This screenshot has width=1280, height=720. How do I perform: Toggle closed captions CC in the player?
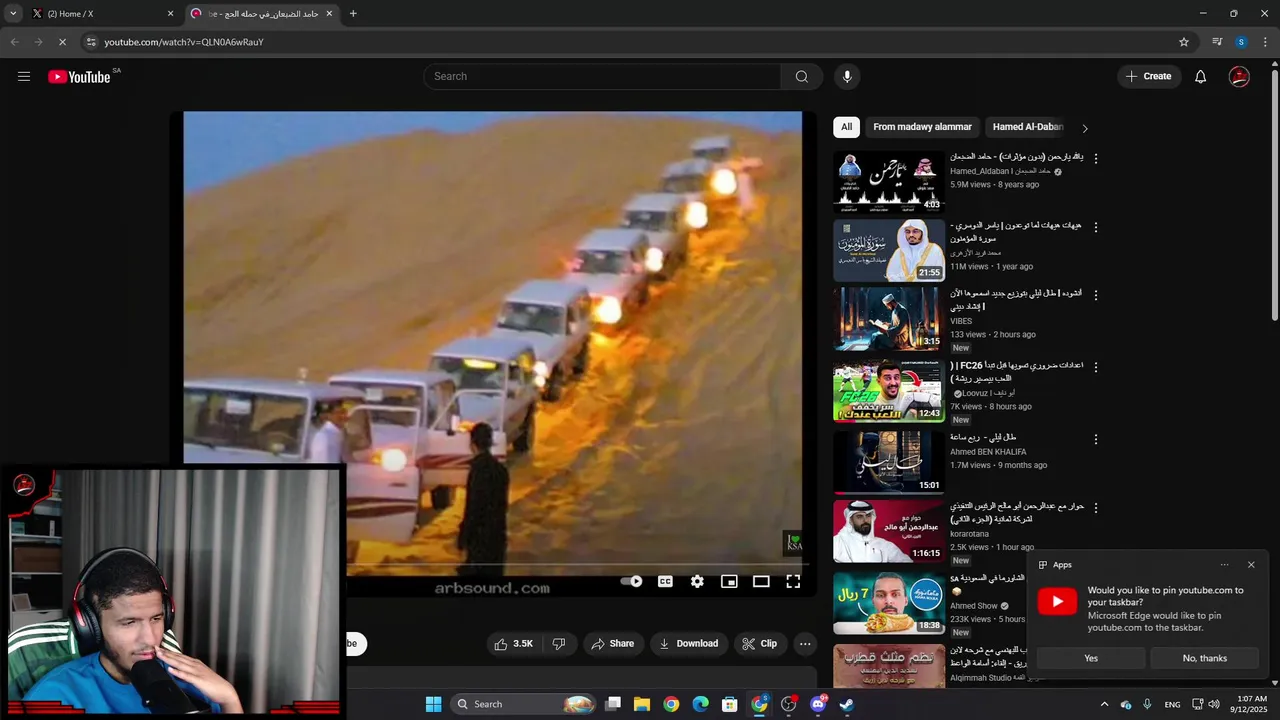pyautogui.click(x=665, y=581)
